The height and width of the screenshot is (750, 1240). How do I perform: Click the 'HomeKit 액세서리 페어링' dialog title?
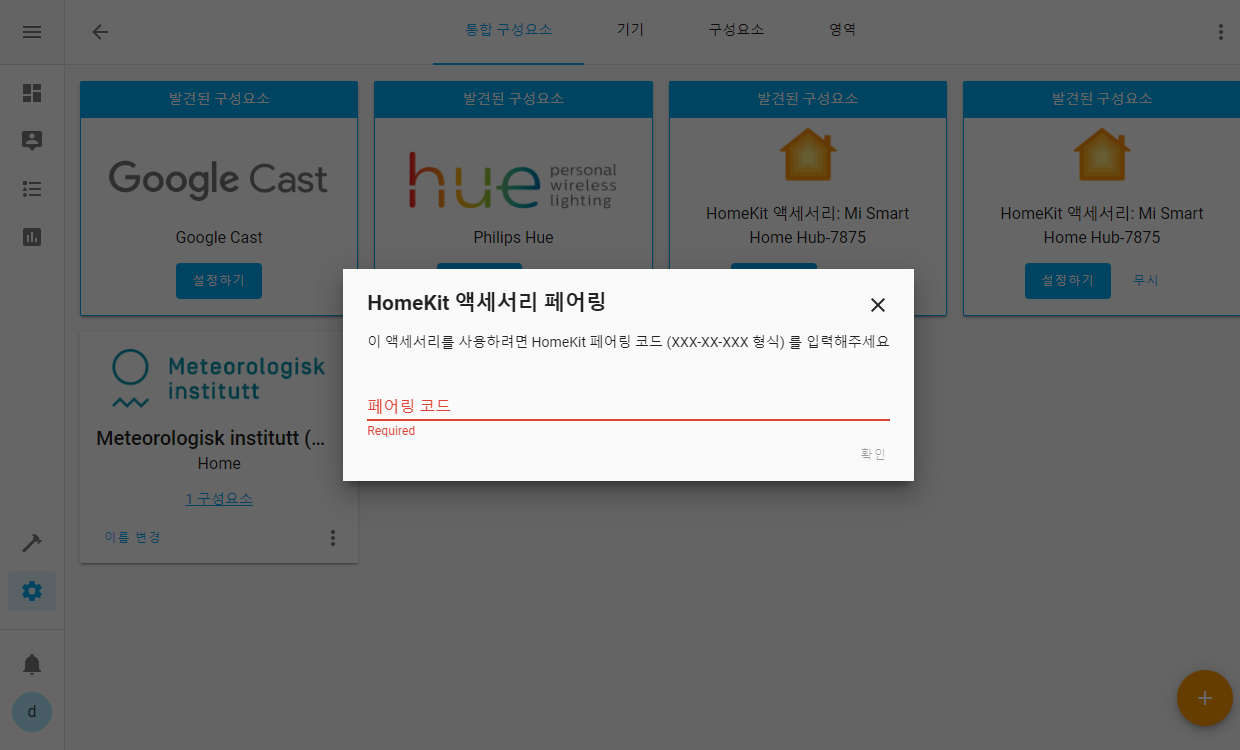[487, 302]
